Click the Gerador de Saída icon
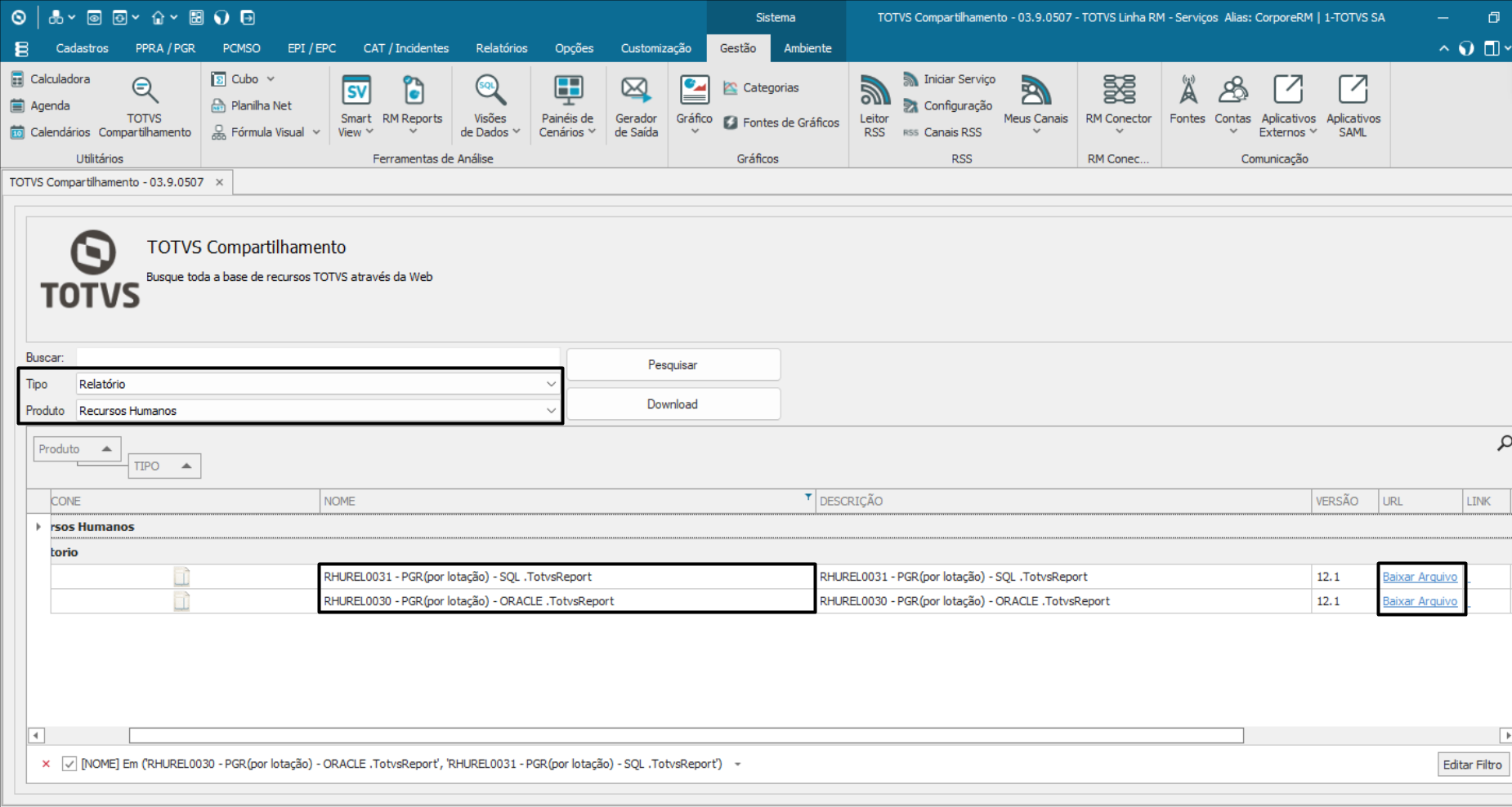Image resolution: width=1512 pixels, height=807 pixels. tap(636, 106)
